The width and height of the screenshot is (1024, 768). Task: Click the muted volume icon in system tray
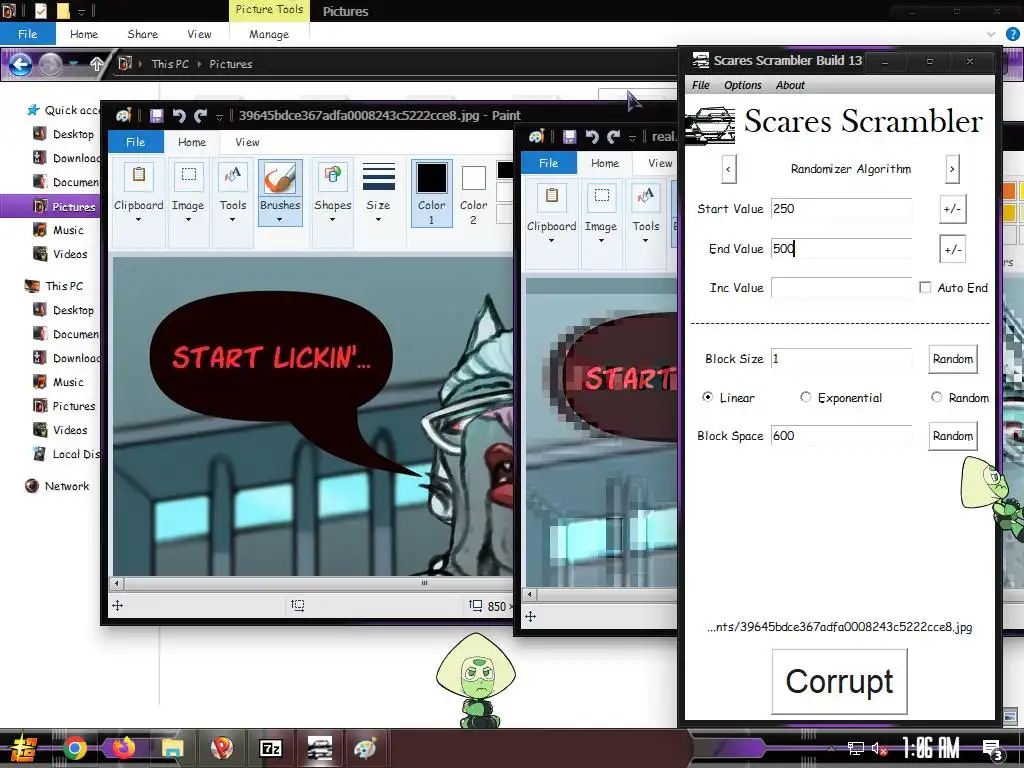coord(879,748)
